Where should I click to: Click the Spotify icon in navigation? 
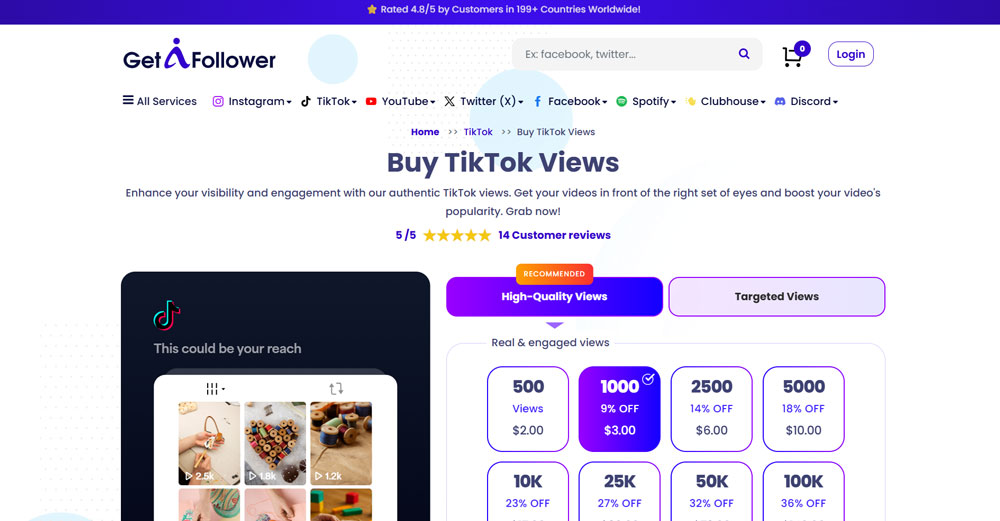[x=621, y=101]
